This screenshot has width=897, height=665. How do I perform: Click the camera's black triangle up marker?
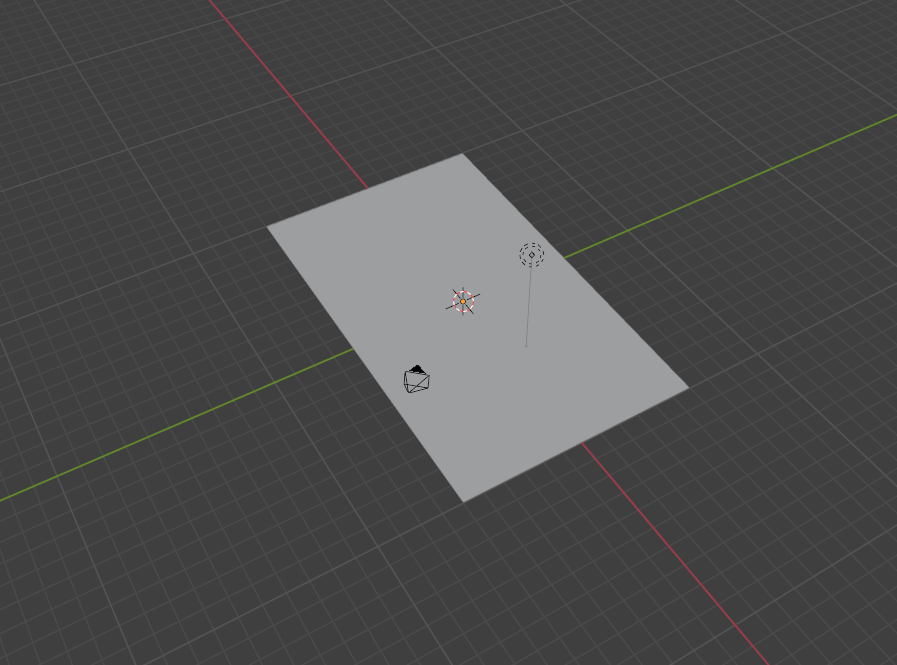pyautogui.click(x=417, y=369)
